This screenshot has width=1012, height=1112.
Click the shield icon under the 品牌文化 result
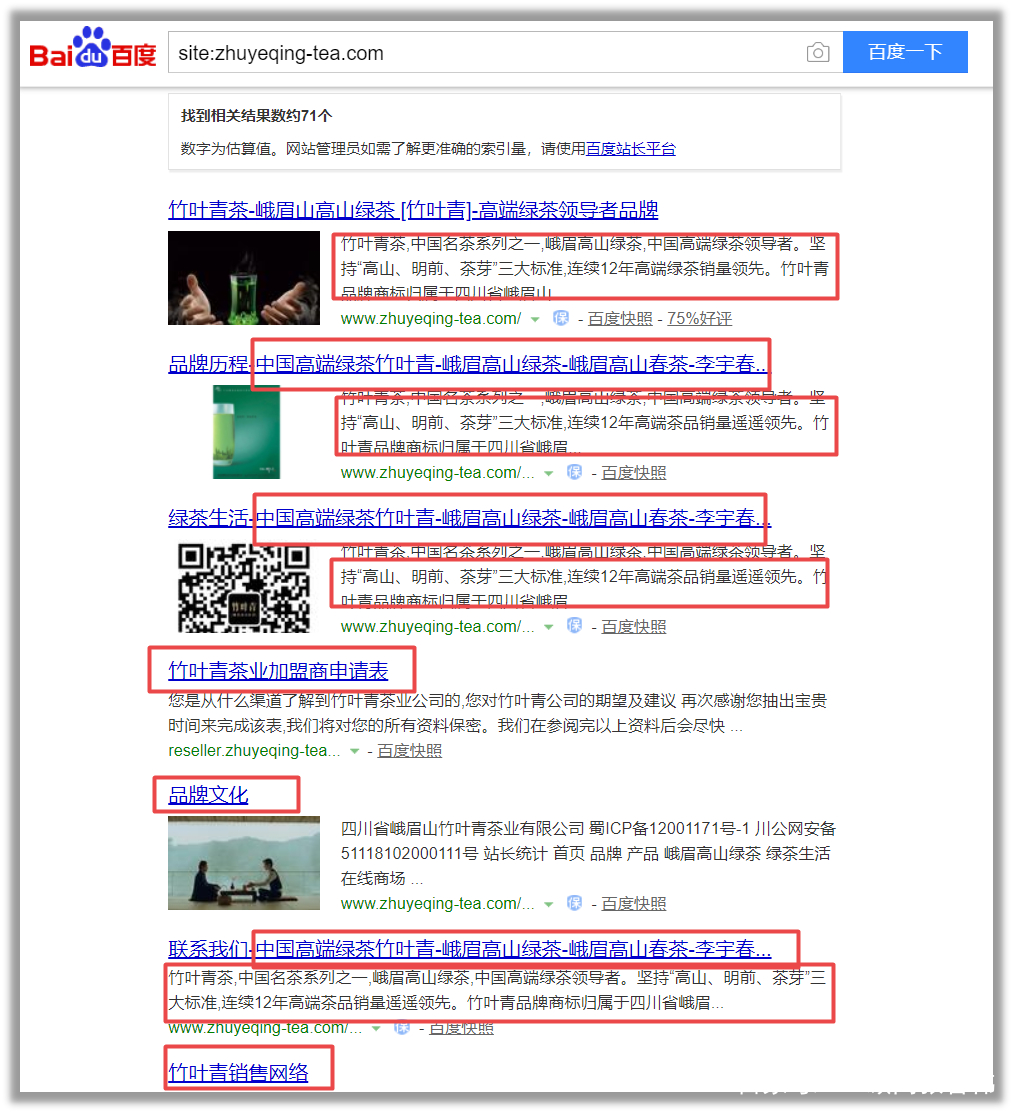[x=573, y=902]
